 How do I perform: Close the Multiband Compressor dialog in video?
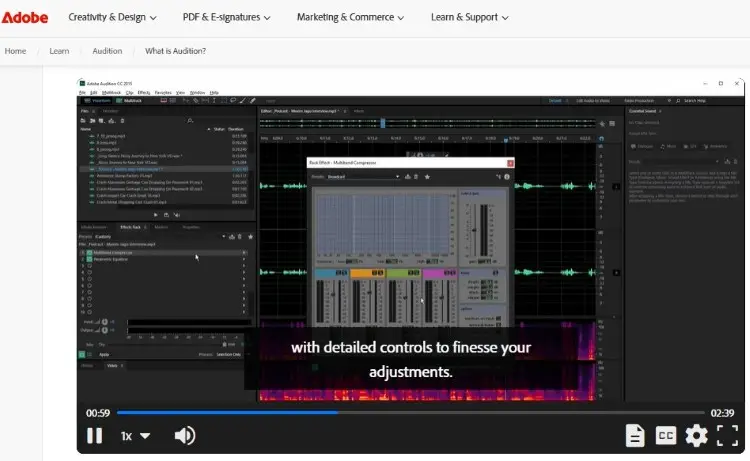pos(510,163)
